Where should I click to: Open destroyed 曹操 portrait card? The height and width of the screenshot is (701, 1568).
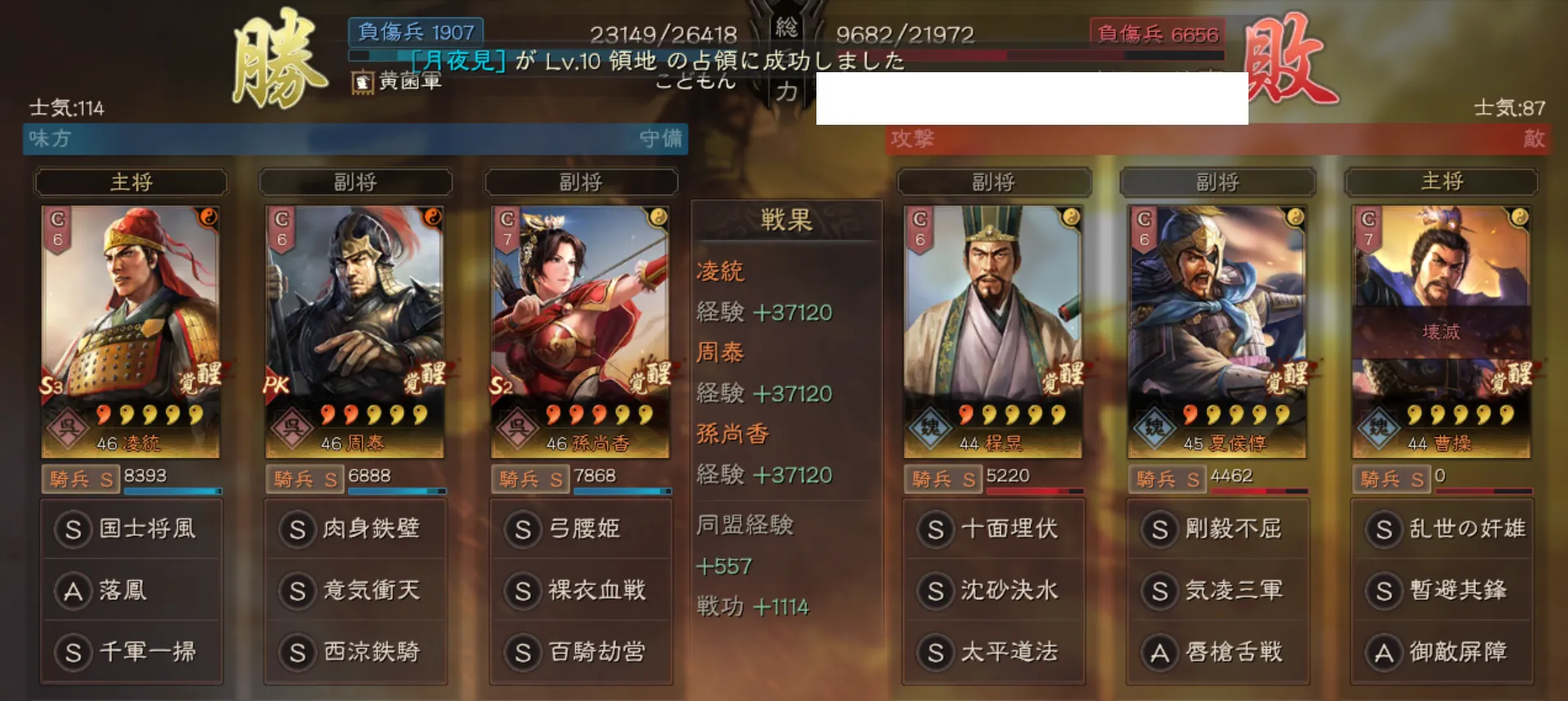[1442, 332]
